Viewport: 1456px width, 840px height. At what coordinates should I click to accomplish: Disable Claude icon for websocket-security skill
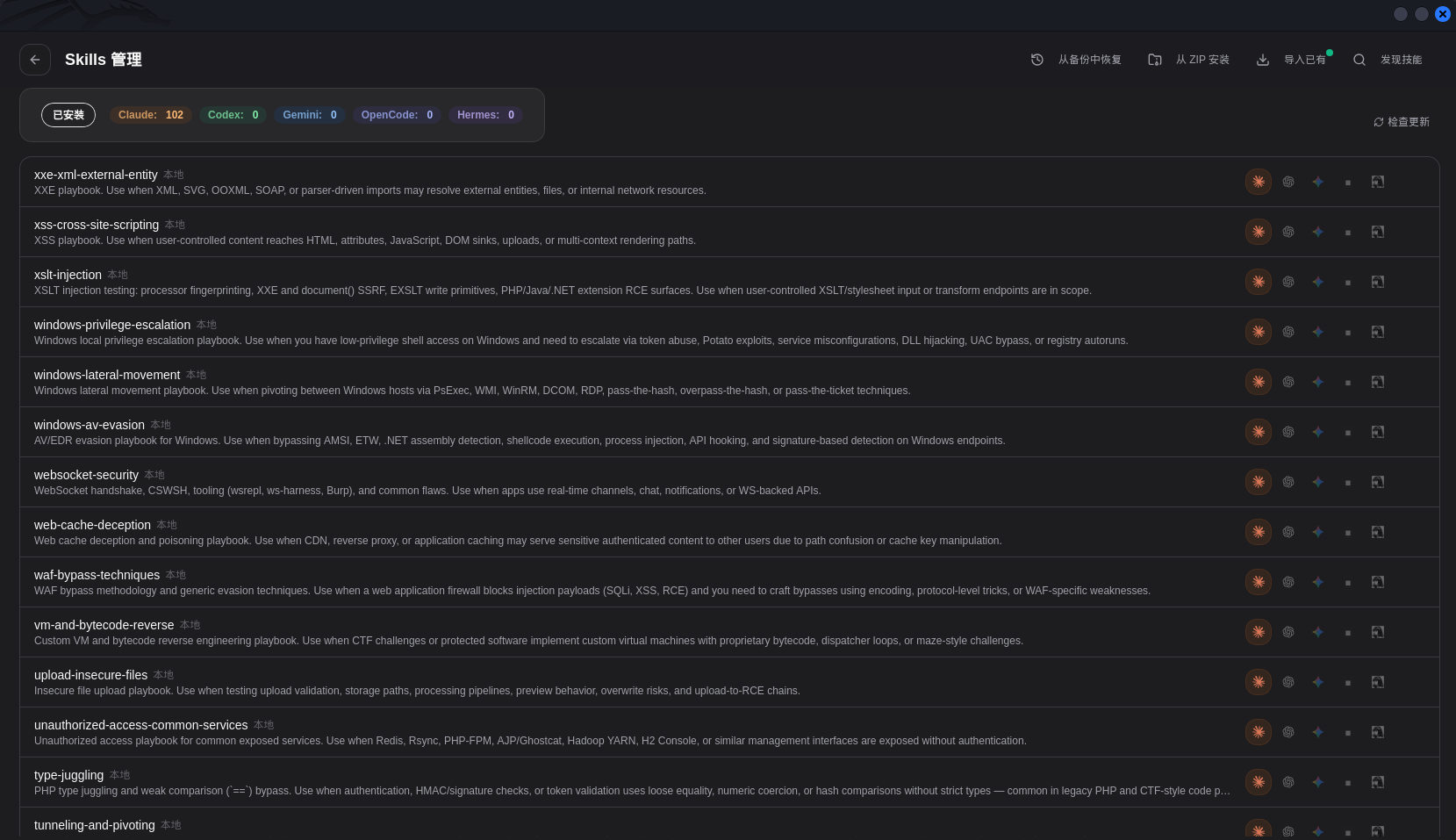[x=1259, y=482]
